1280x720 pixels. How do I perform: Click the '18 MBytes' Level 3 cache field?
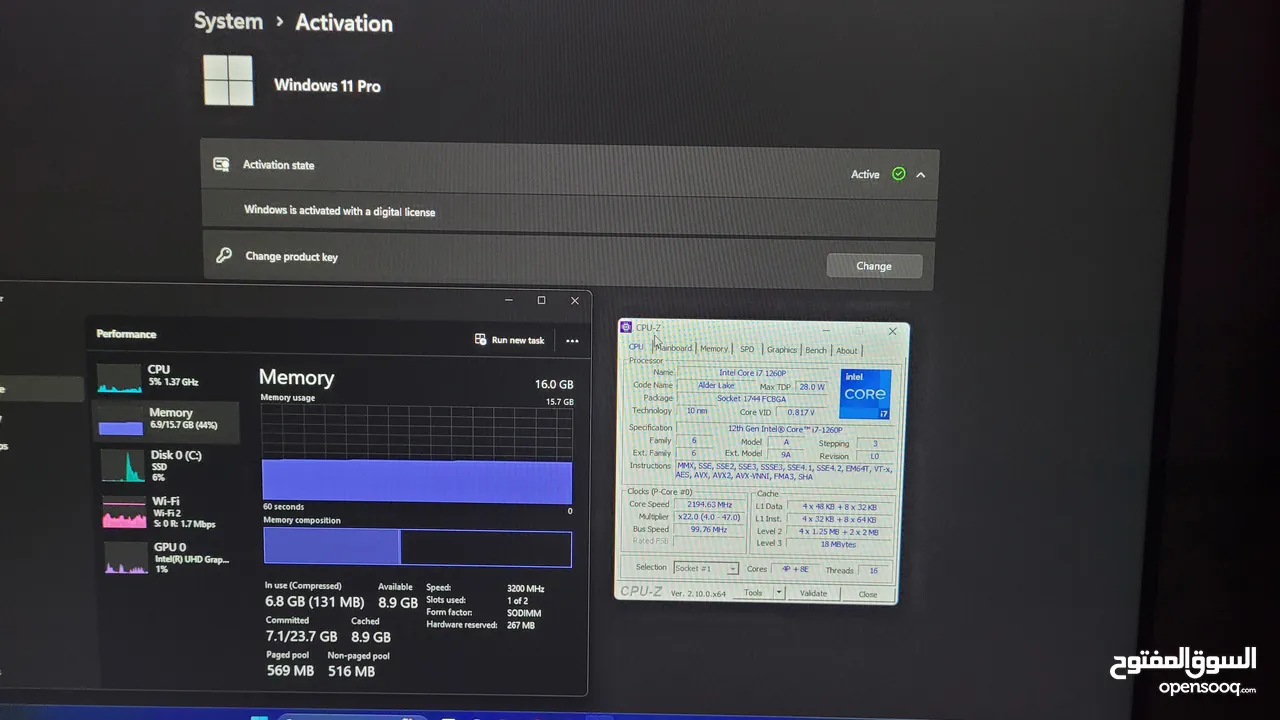click(x=839, y=544)
